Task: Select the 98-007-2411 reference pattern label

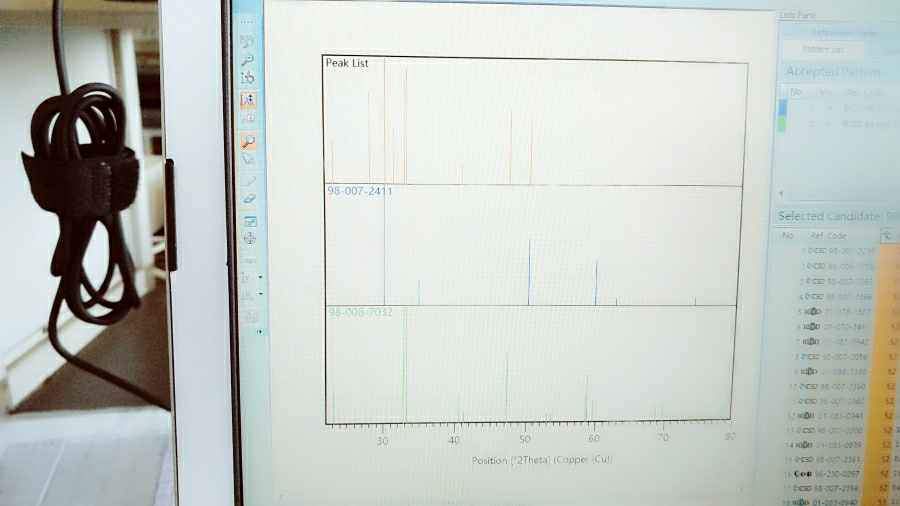Action: click(x=359, y=190)
